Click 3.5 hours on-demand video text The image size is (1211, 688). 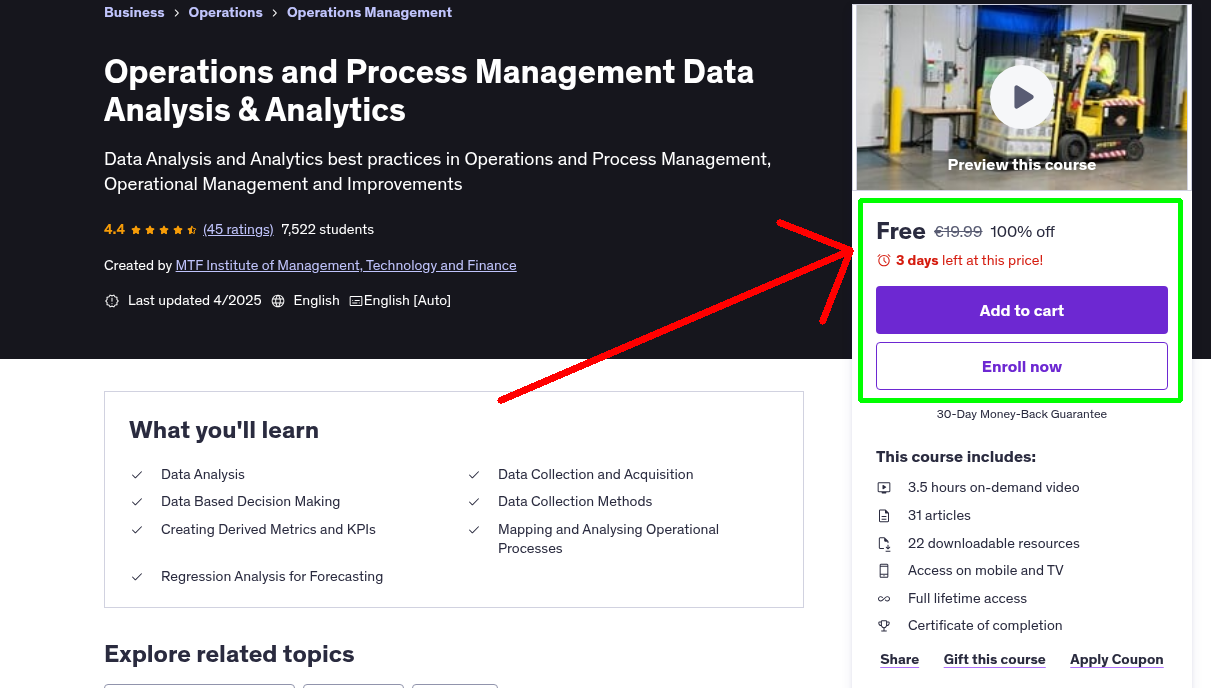994,487
